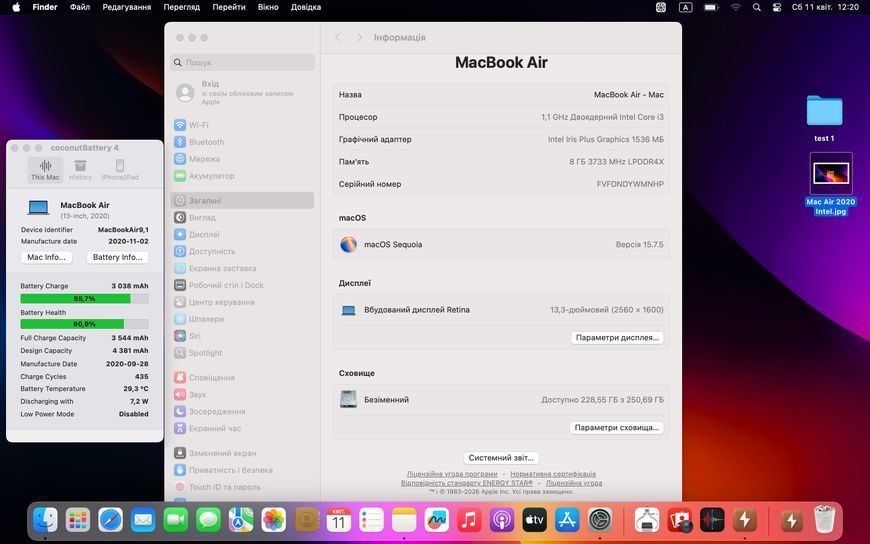This screenshot has width=870, height=544.
Task: Go forward in System Settings
Action: click(x=359, y=37)
